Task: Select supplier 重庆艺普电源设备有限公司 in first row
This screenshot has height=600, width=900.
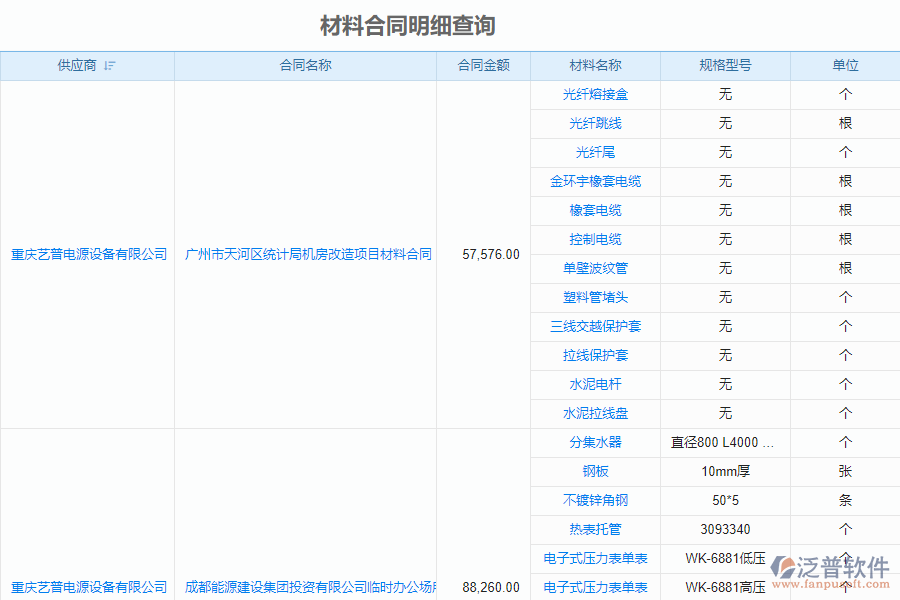Action: click(88, 254)
